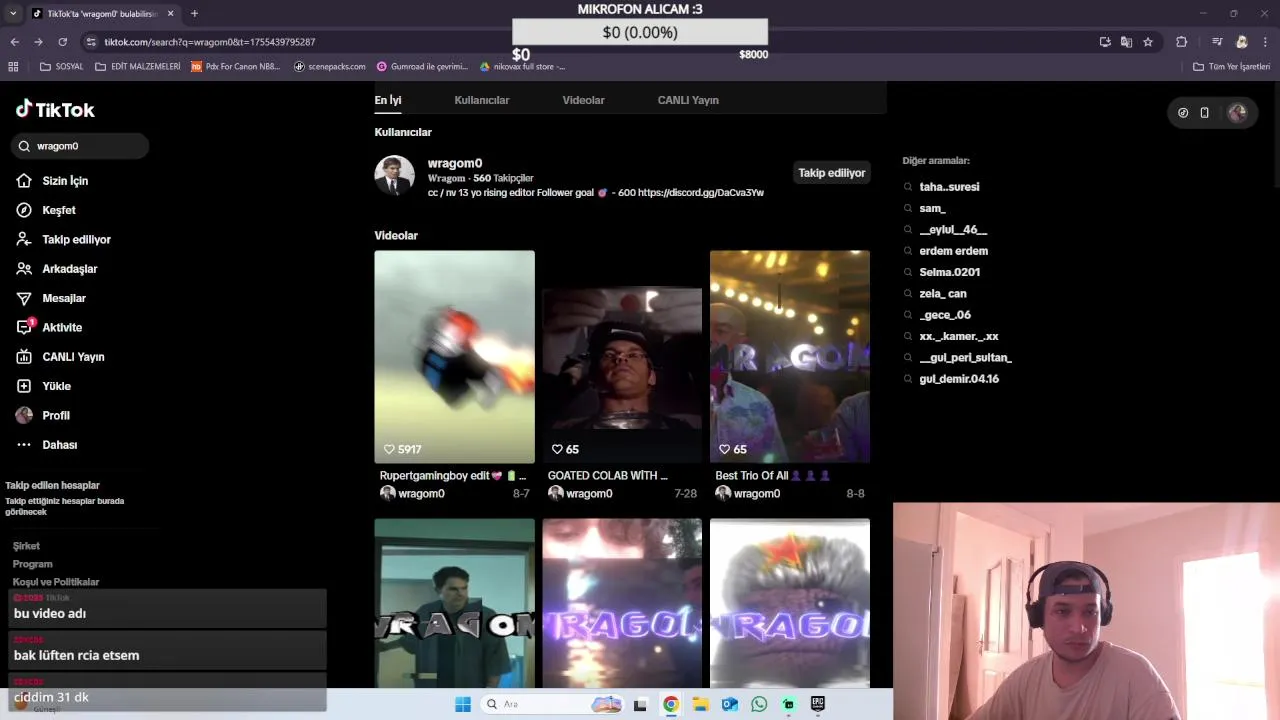Viewport: 1280px width, 720px height.
Task: Select the zela_ can search suggestion
Action: pyautogui.click(x=943, y=294)
